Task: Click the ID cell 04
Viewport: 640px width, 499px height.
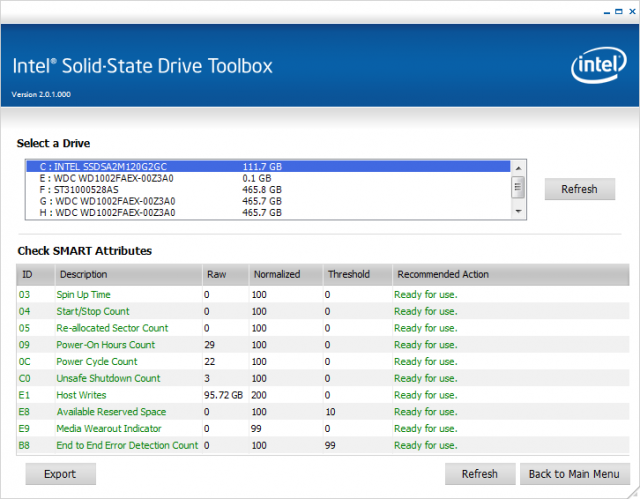Action: click(24, 311)
